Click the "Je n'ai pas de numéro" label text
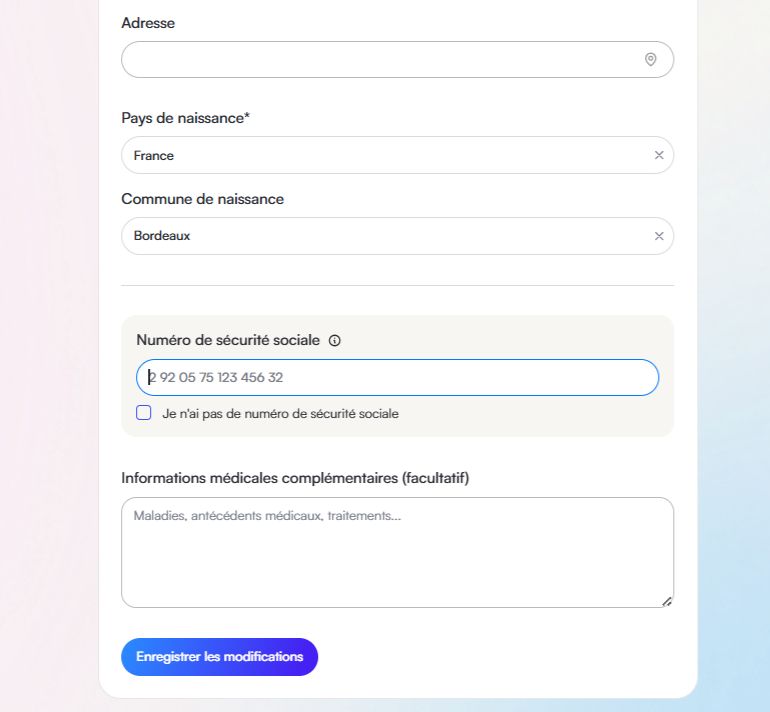770x712 pixels. [x=280, y=414]
